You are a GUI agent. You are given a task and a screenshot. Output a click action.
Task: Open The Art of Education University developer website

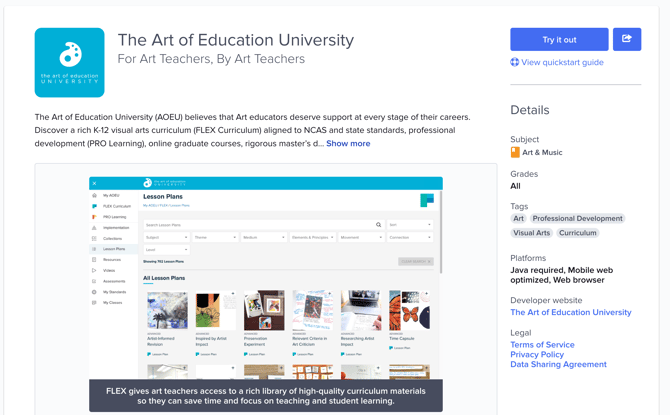click(x=570, y=312)
